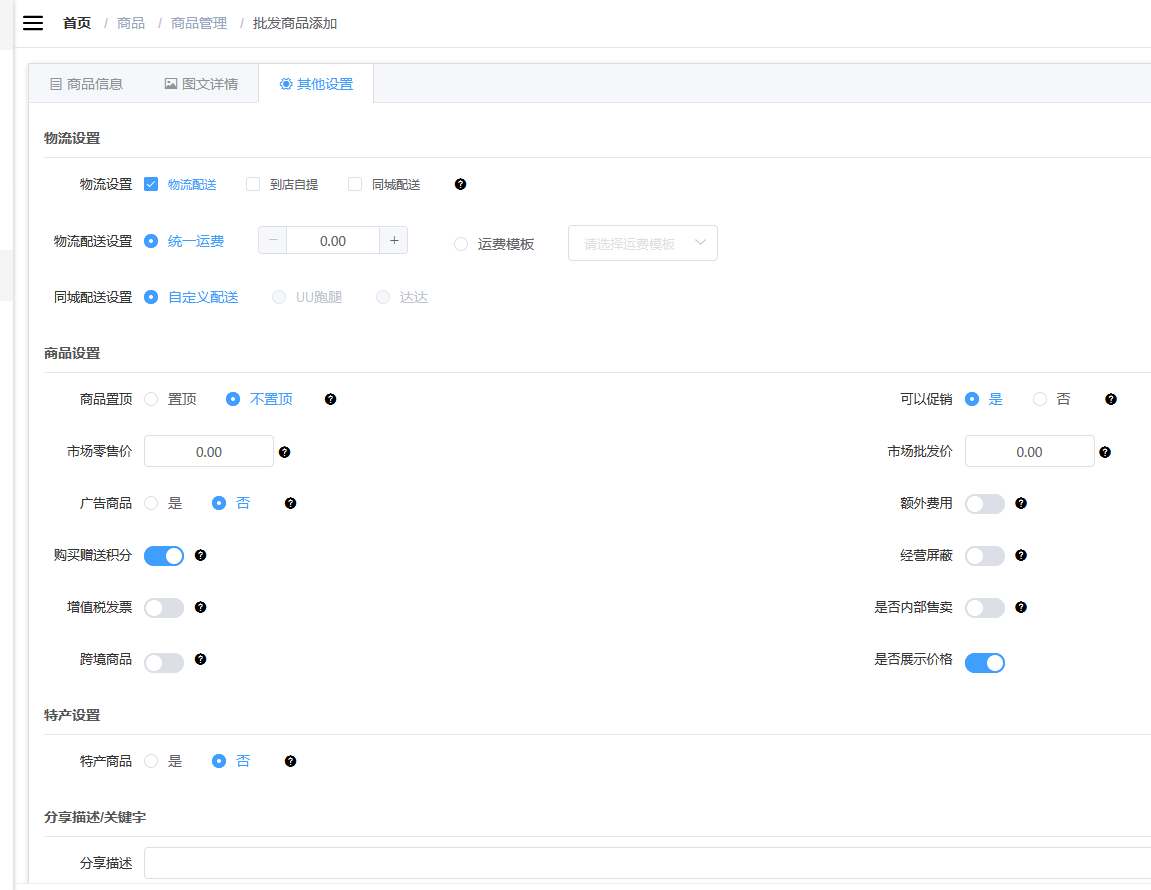
Task: Increase unified shipping fee with plus button
Action: (394, 240)
